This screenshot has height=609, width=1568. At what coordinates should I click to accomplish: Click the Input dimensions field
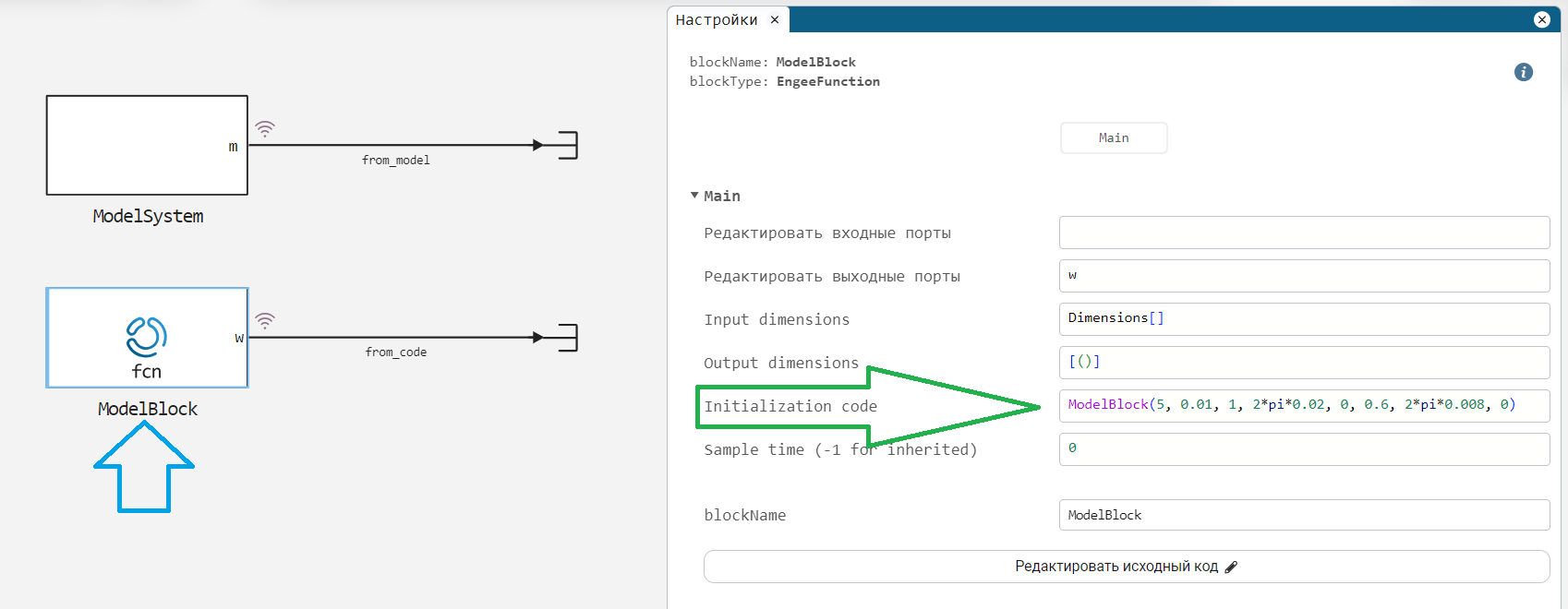tap(1303, 319)
